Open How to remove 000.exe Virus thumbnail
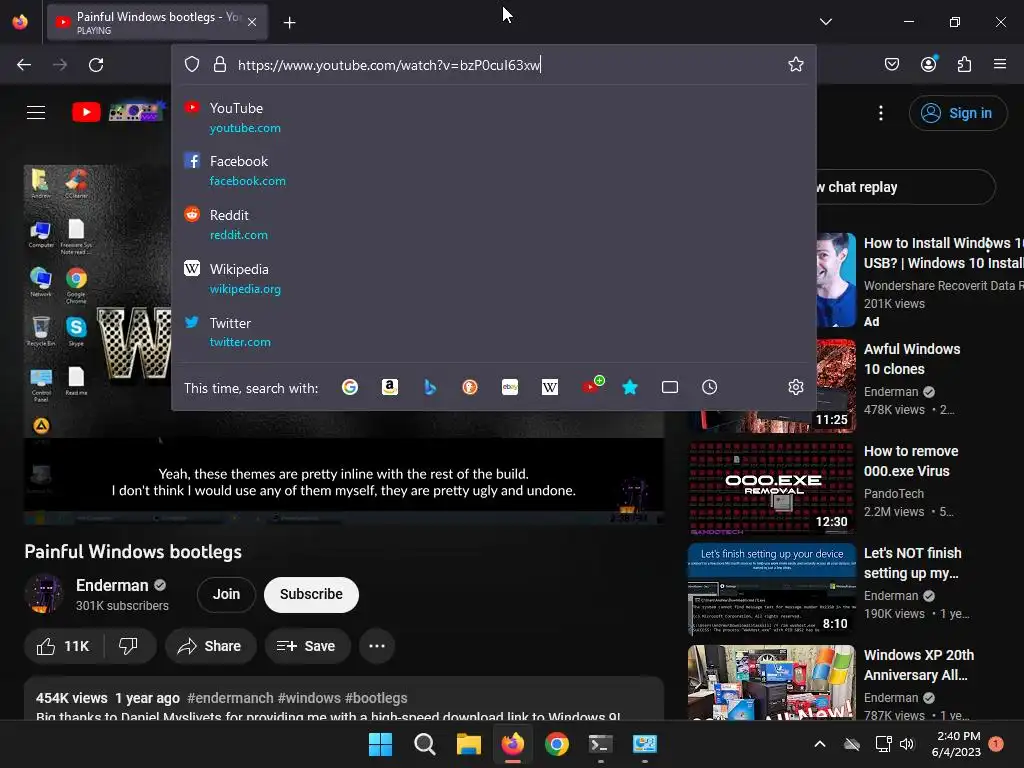The image size is (1024, 768). (772, 489)
